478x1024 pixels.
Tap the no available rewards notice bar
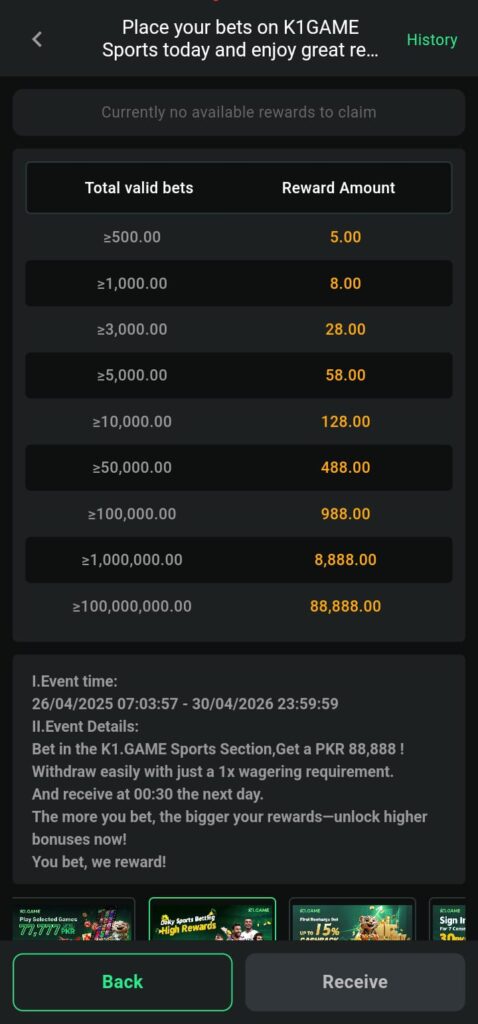pos(239,112)
